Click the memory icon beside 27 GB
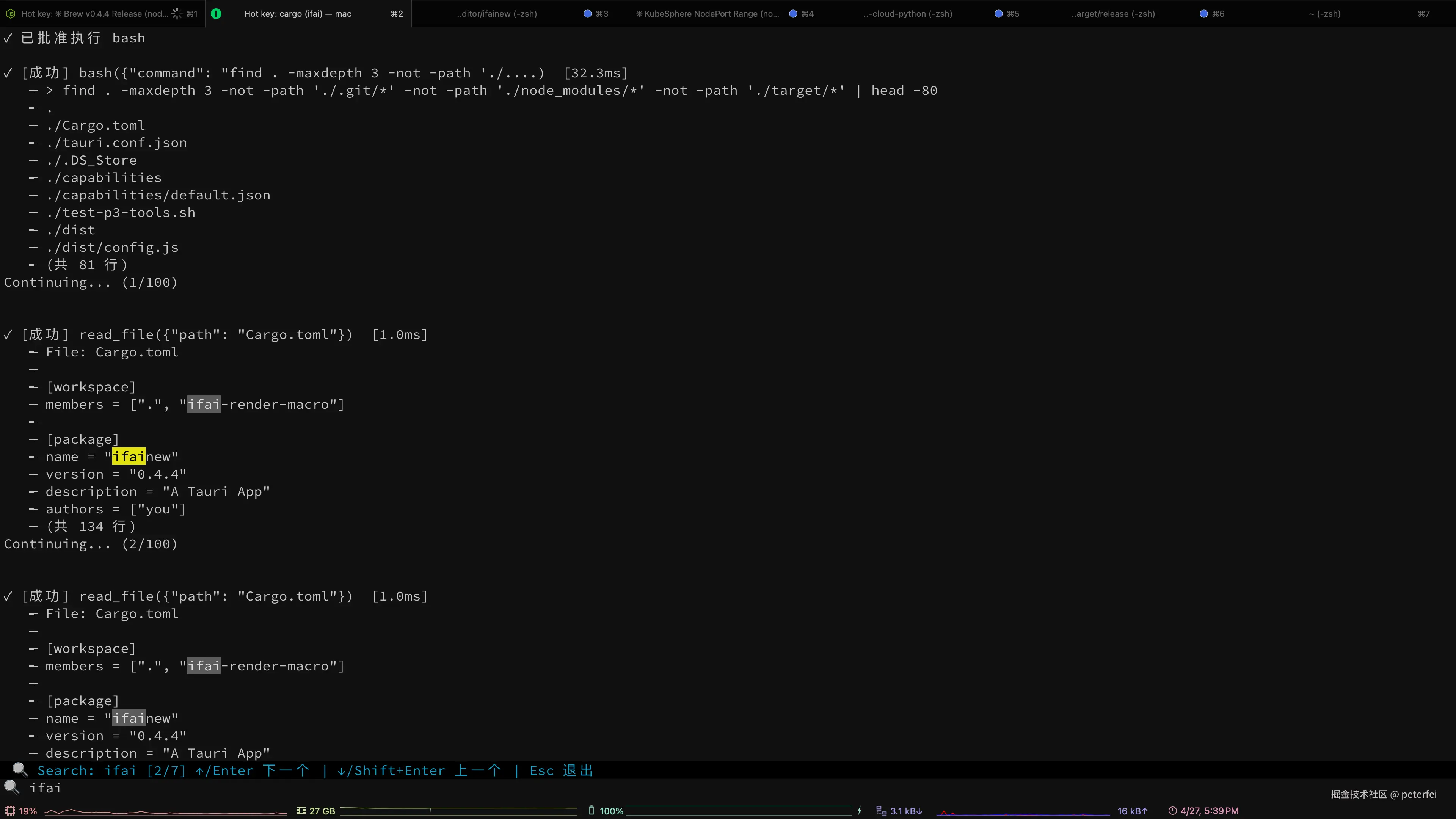The image size is (1456, 819). (x=301, y=811)
